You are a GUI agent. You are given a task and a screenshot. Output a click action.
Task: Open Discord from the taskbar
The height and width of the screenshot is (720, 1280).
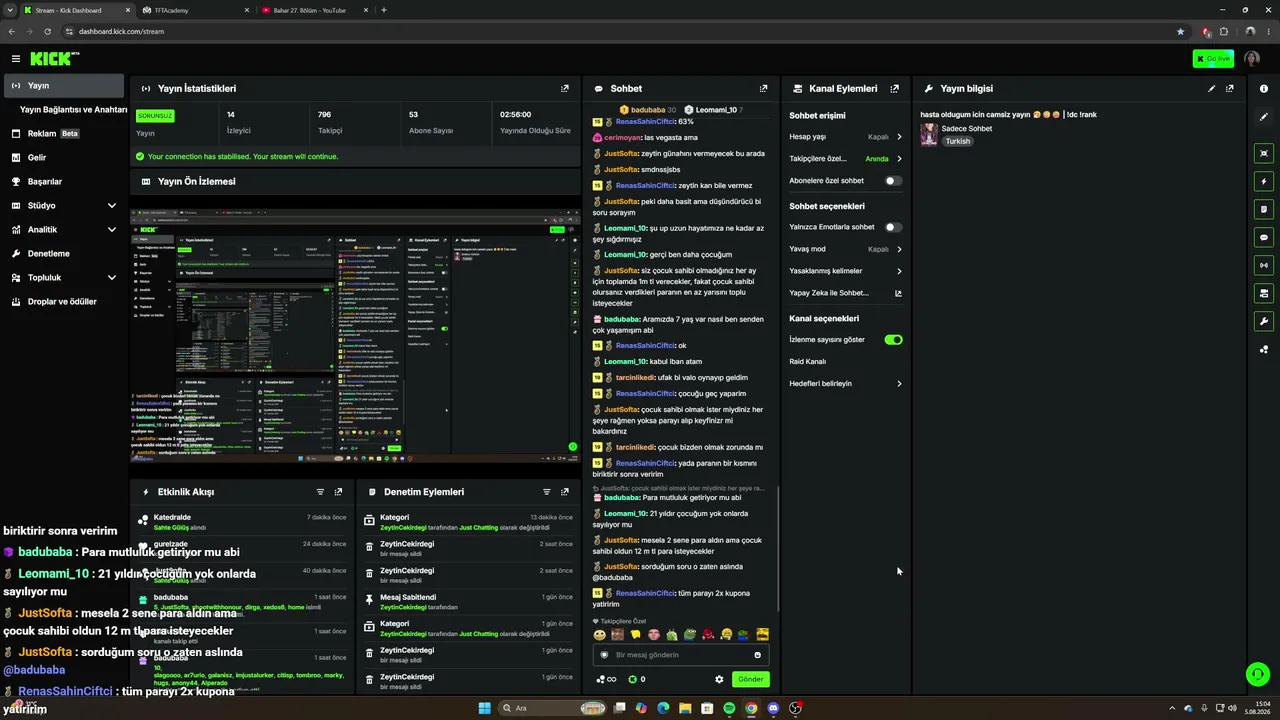click(773, 708)
